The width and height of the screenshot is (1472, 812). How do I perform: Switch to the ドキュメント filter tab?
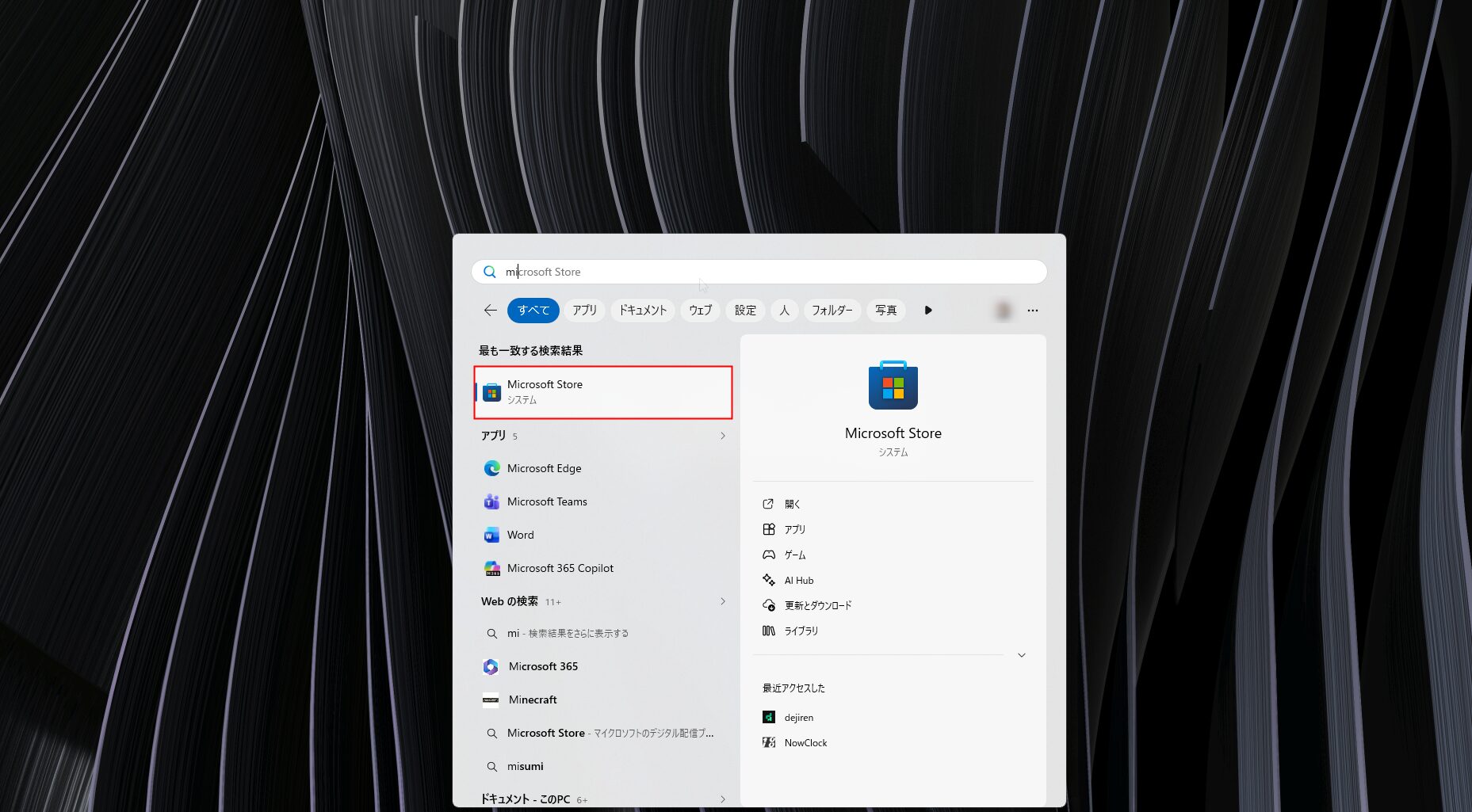pyautogui.click(x=643, y=311)
